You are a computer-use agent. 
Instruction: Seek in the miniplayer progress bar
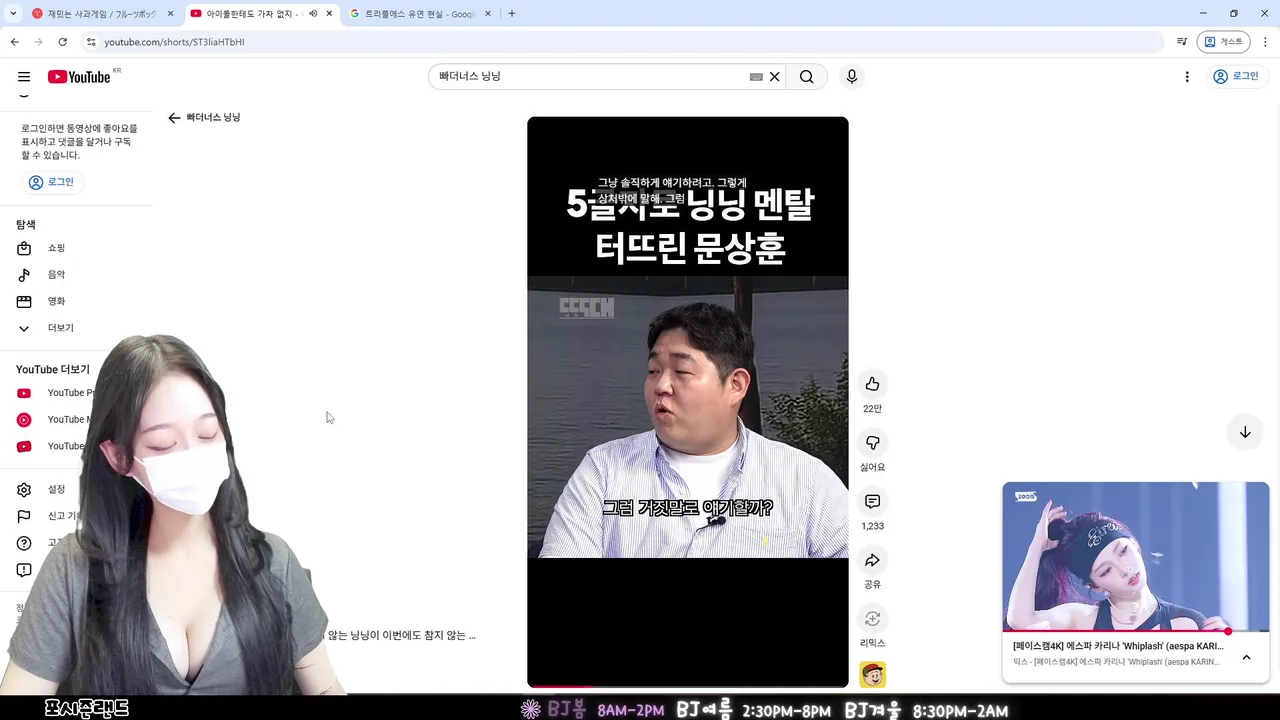point(1136,632)
